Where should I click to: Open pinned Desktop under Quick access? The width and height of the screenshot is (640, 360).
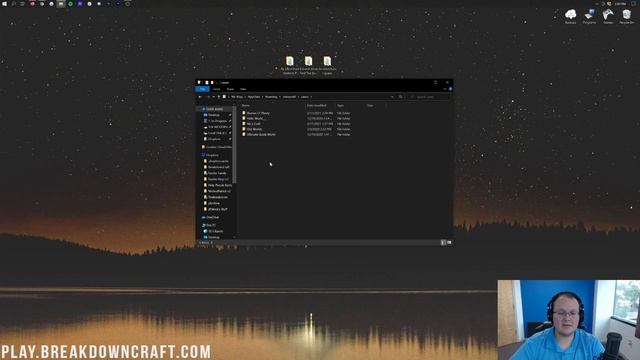tap(214, 115)
